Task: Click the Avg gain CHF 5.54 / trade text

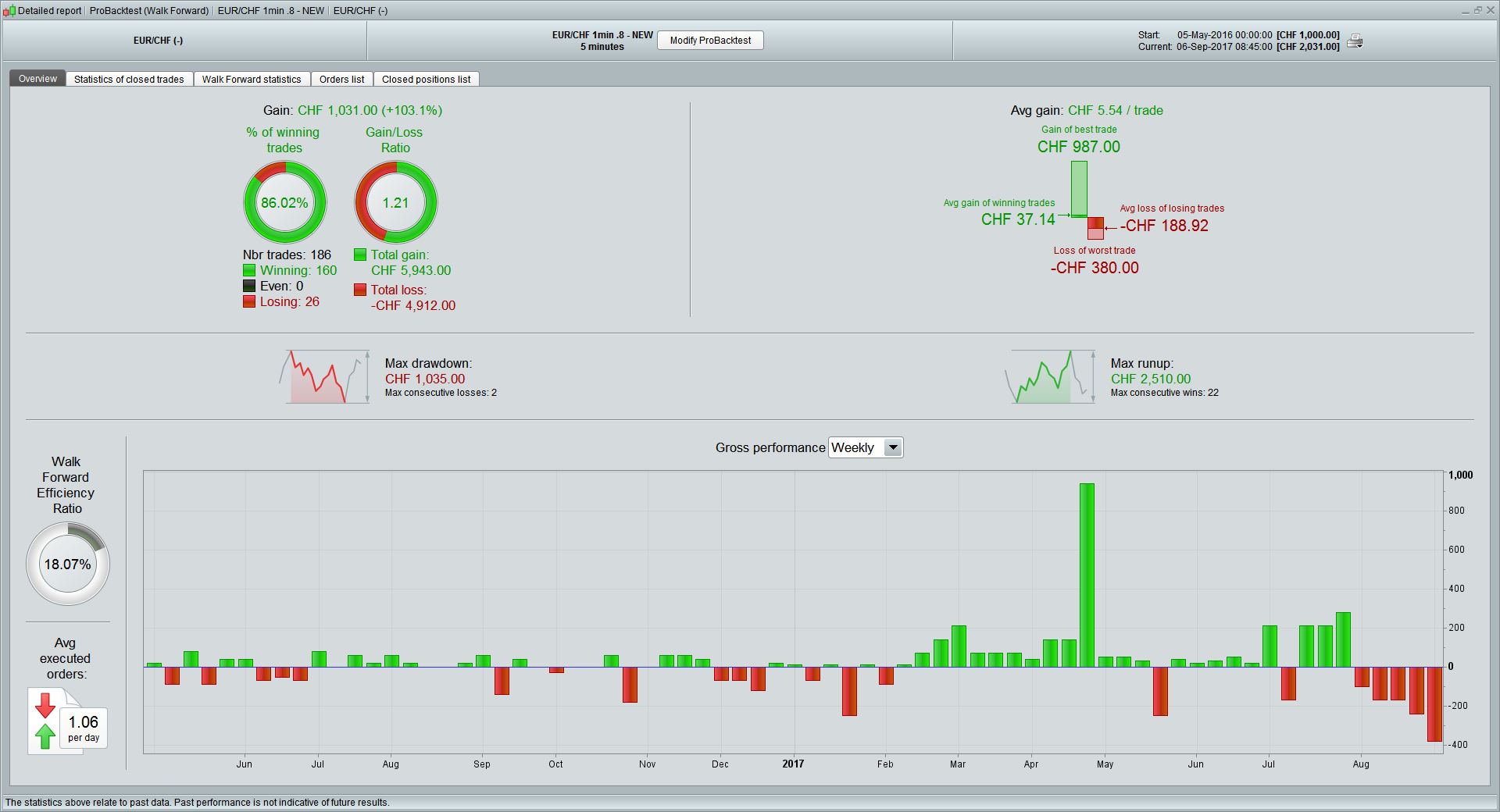Action: (x=1087, y=110)
